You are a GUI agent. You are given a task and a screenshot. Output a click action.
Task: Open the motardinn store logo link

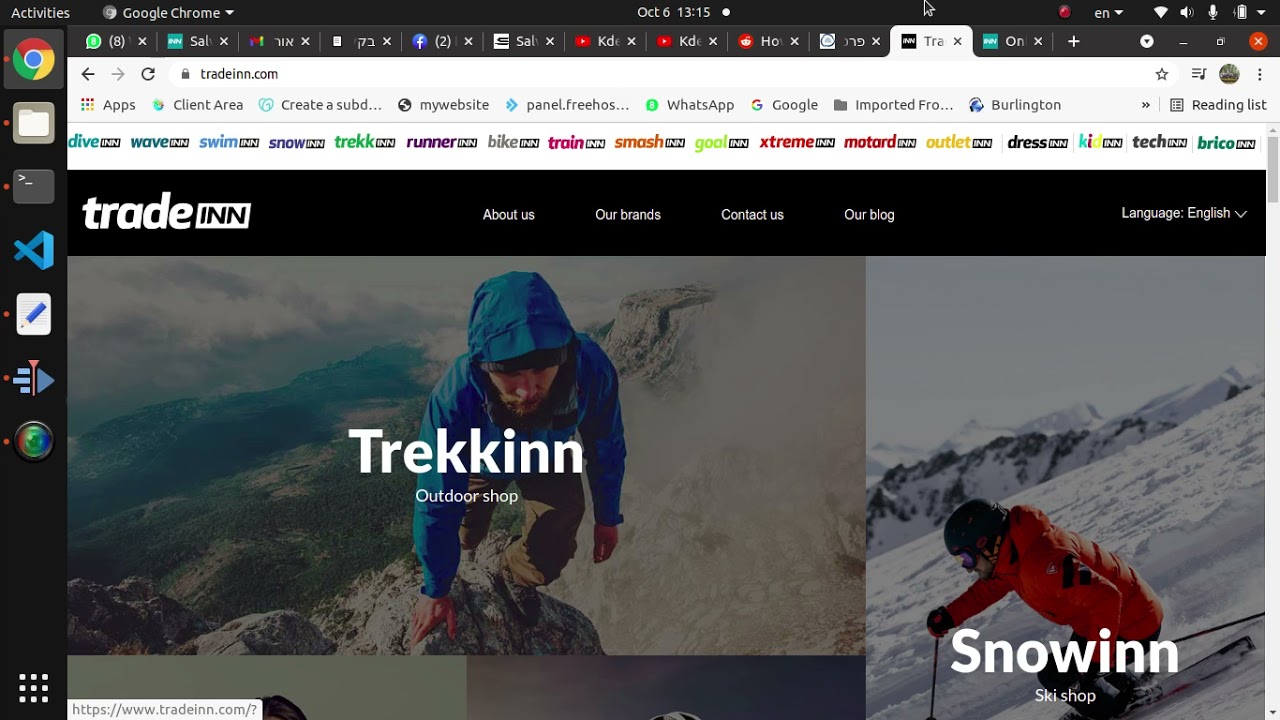coord(880,143)
